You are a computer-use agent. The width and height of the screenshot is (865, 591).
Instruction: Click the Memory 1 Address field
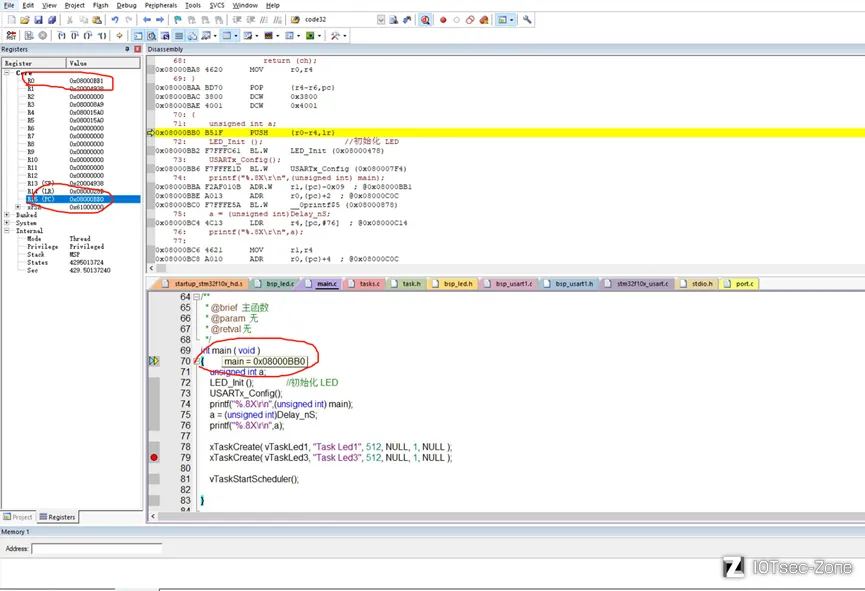point(97,549)
